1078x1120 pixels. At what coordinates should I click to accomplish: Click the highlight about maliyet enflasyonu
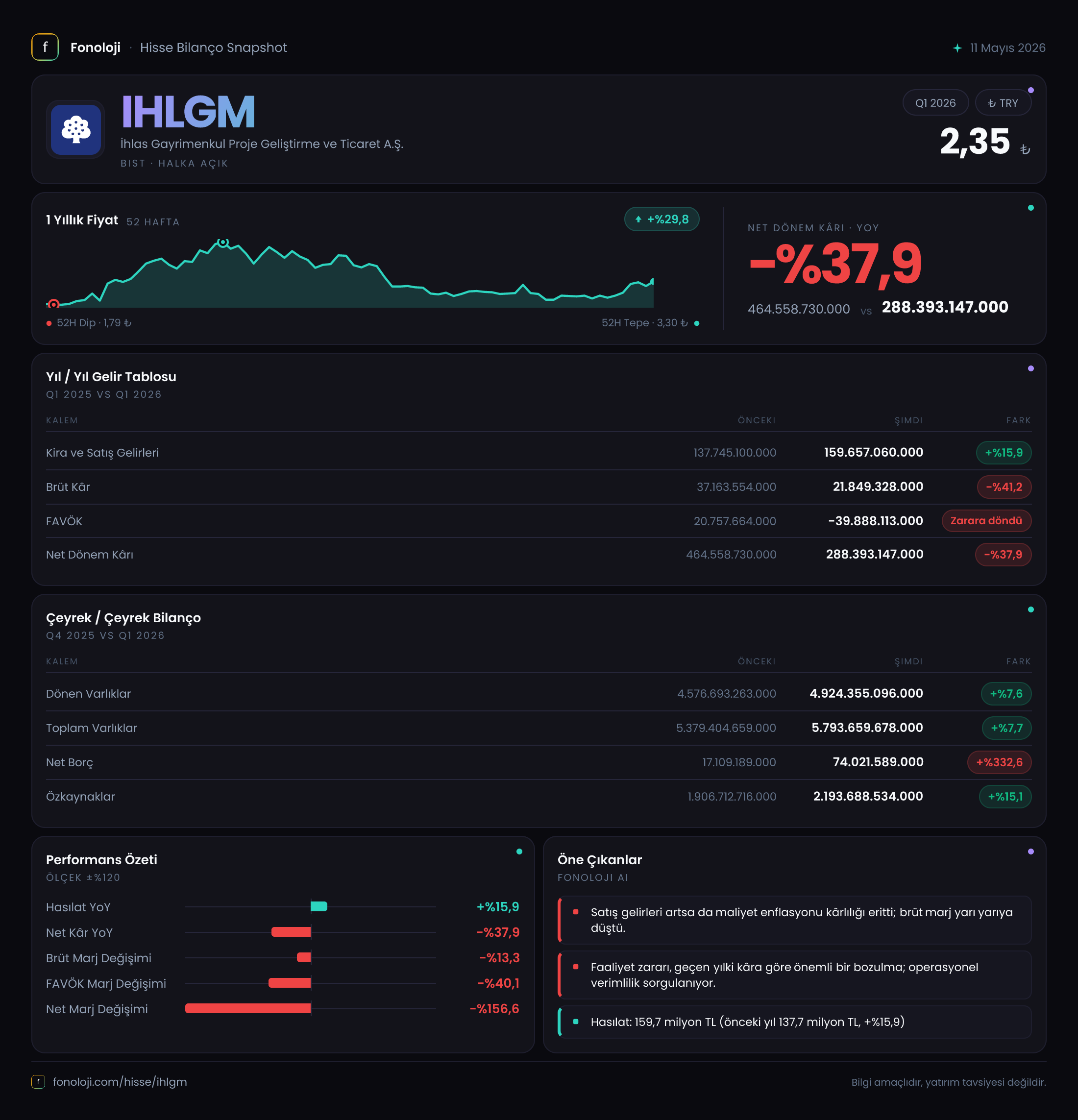(x=795, y=920)
